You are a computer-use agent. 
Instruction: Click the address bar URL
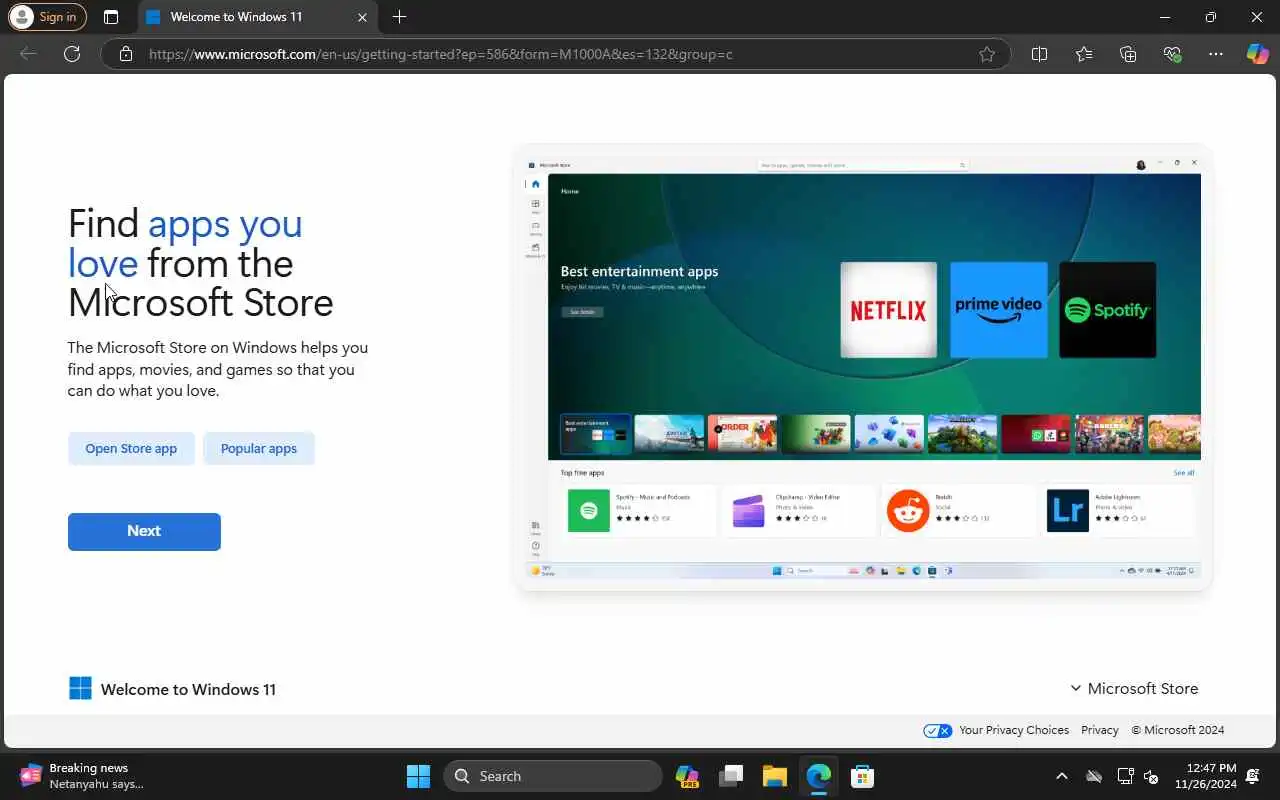click(x=441, y=54)
